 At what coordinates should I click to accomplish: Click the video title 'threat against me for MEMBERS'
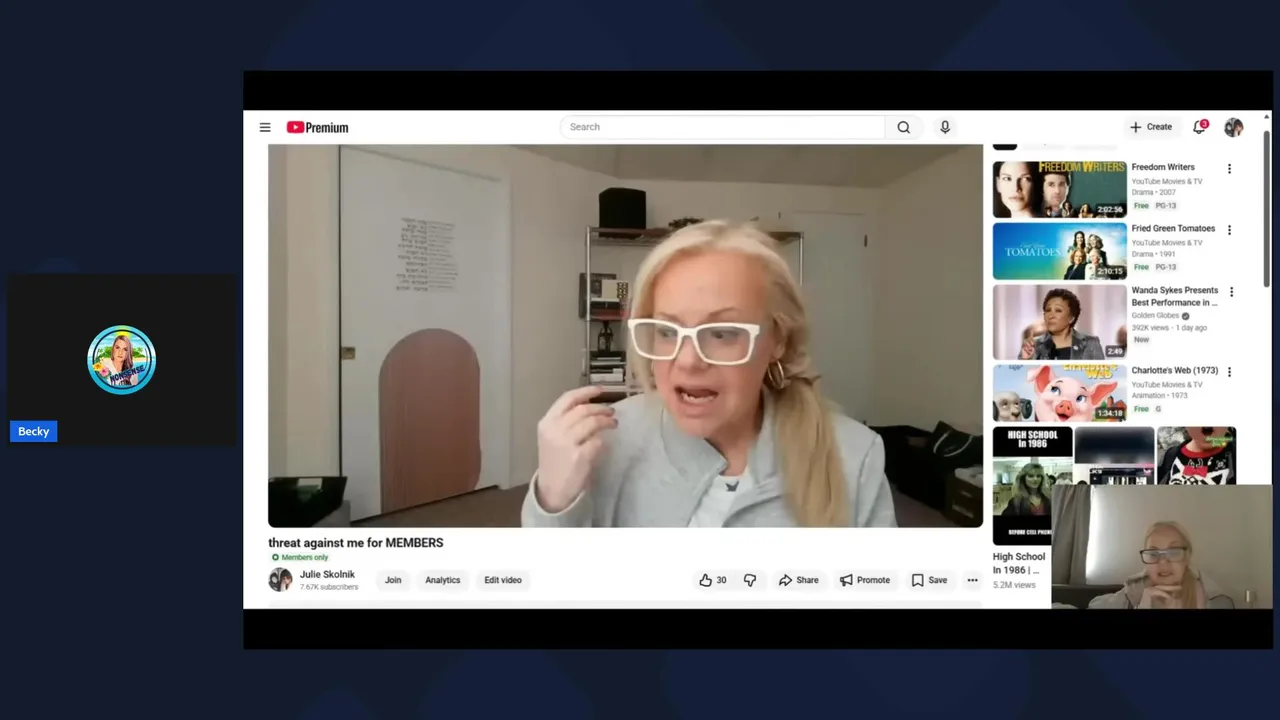point(356,543)
